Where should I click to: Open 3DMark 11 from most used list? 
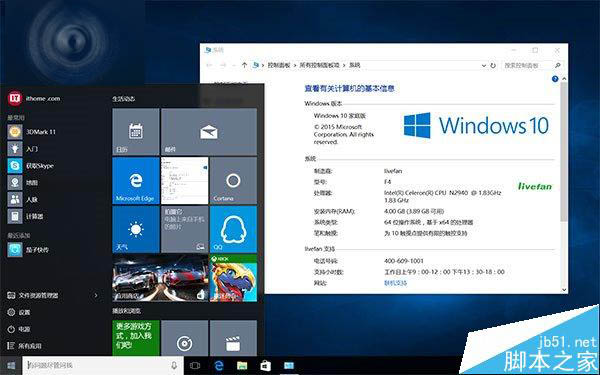[32, 132]
